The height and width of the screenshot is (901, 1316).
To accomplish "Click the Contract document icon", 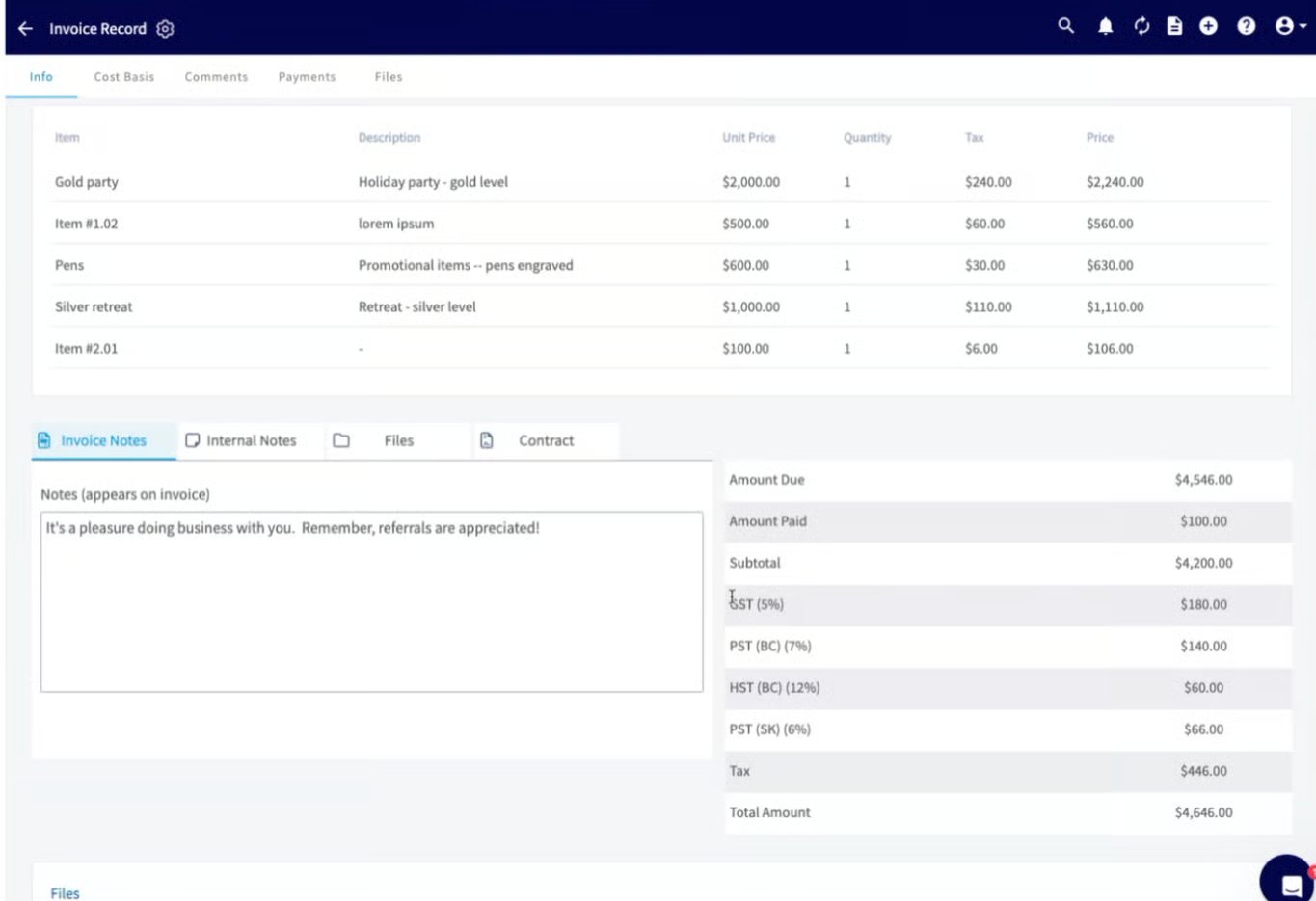I will coord(487,440).
